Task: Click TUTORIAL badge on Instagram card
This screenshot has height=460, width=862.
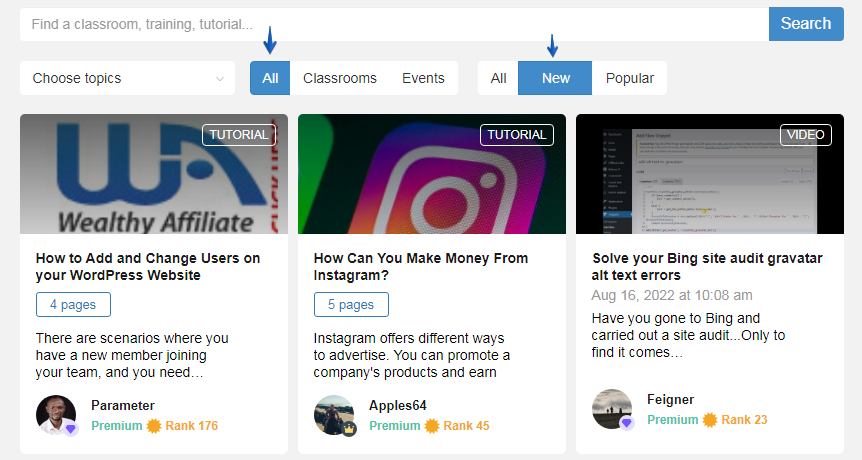Action: tap(517, 135)
